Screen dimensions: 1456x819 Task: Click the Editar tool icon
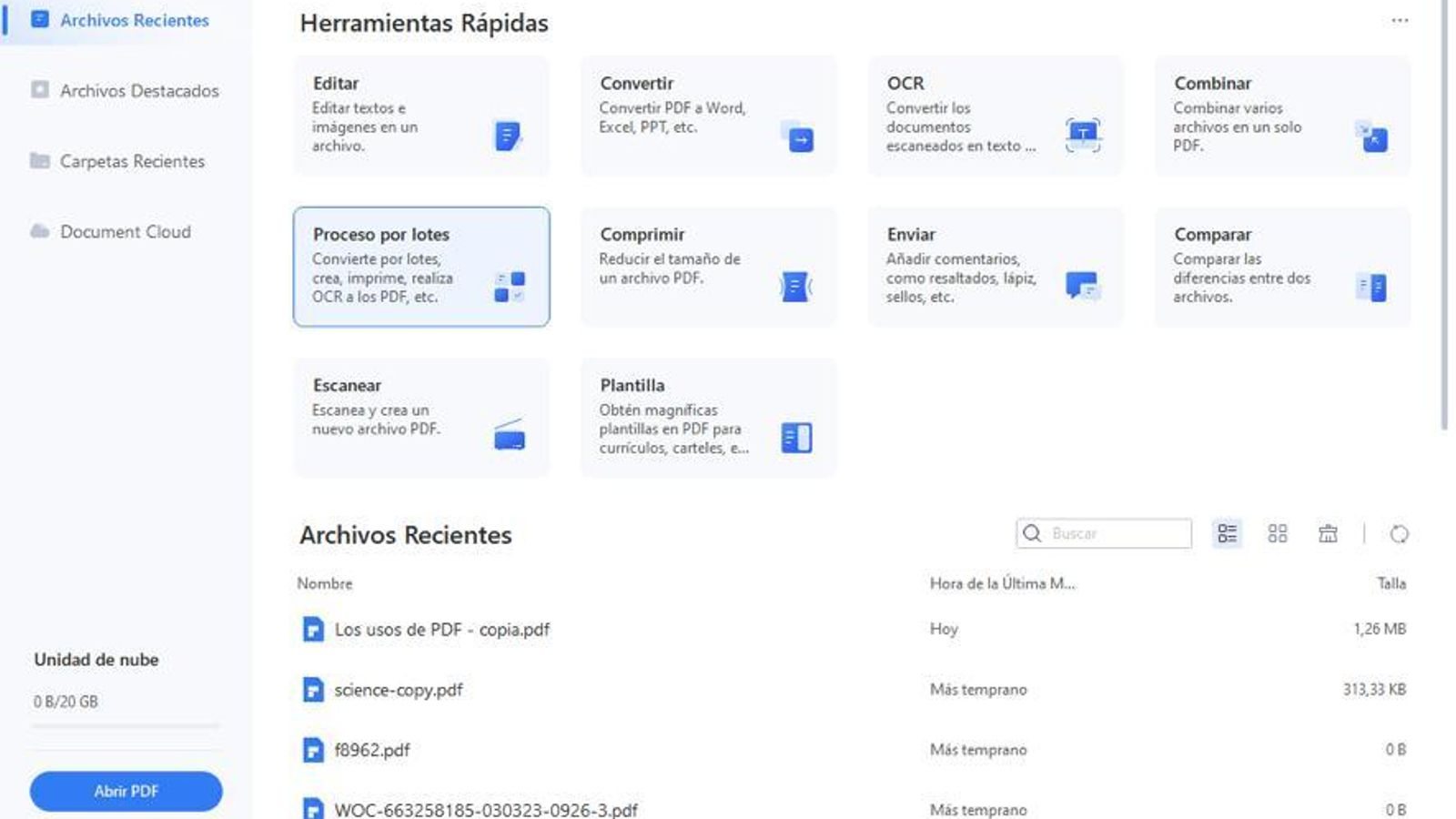point(507,136)
